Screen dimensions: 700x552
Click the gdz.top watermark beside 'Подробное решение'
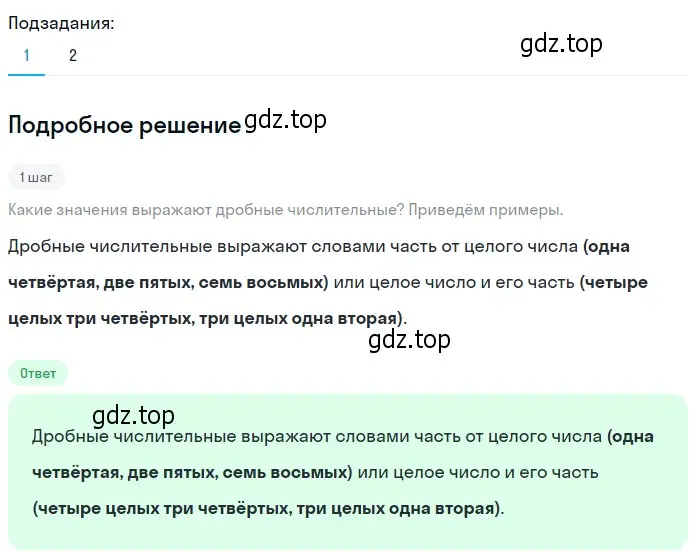click(286, 121)
